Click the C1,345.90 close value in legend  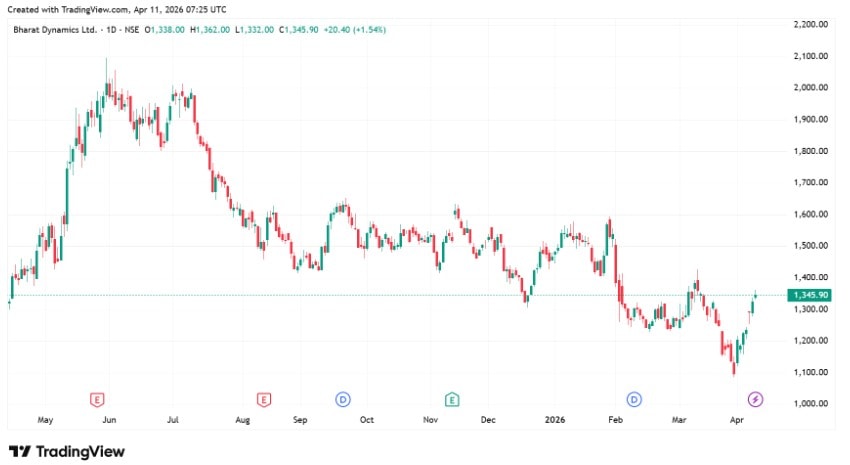pyautogui.click(x=297, y=30)
